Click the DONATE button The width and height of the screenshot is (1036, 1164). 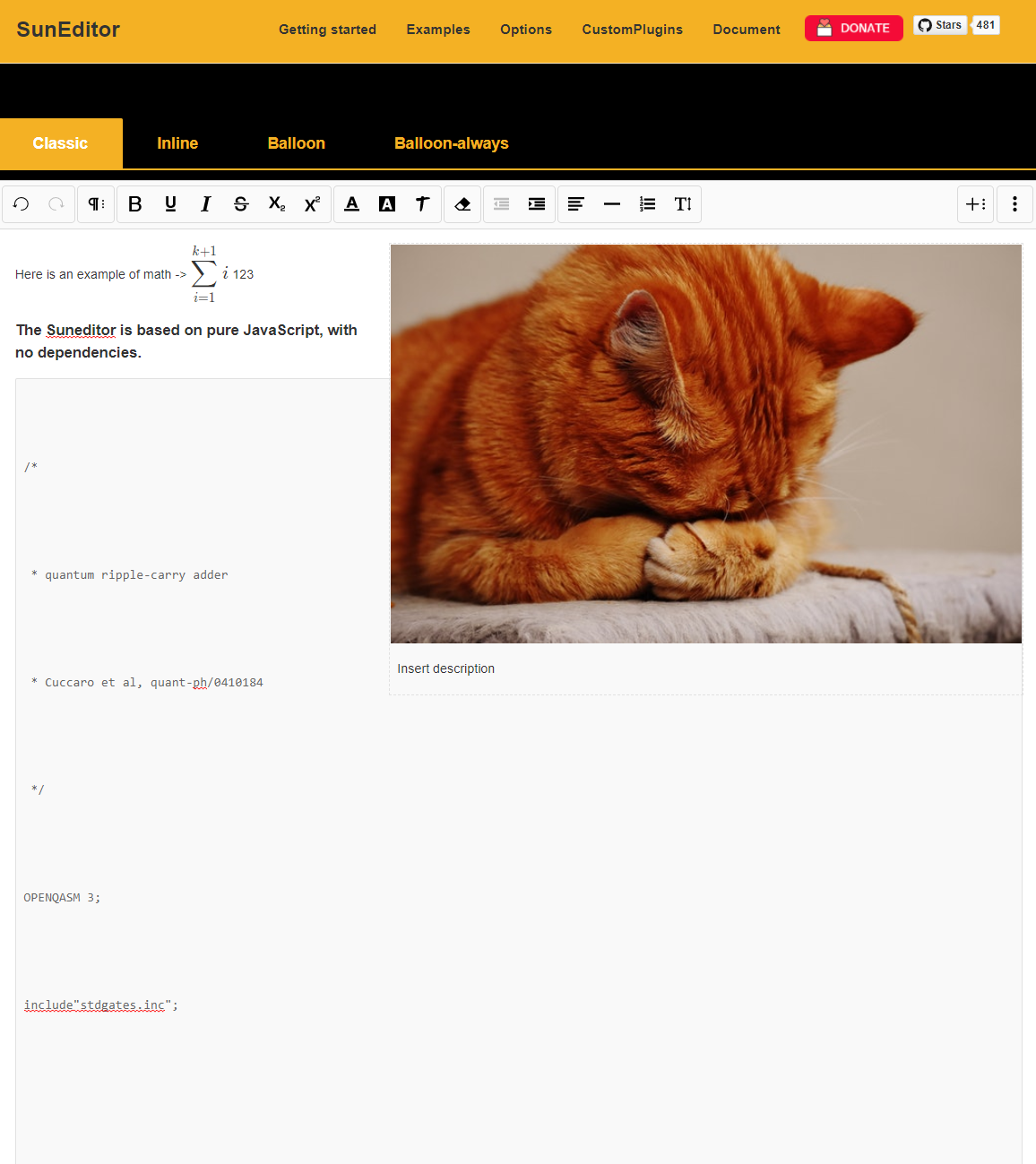pos(853,28)
